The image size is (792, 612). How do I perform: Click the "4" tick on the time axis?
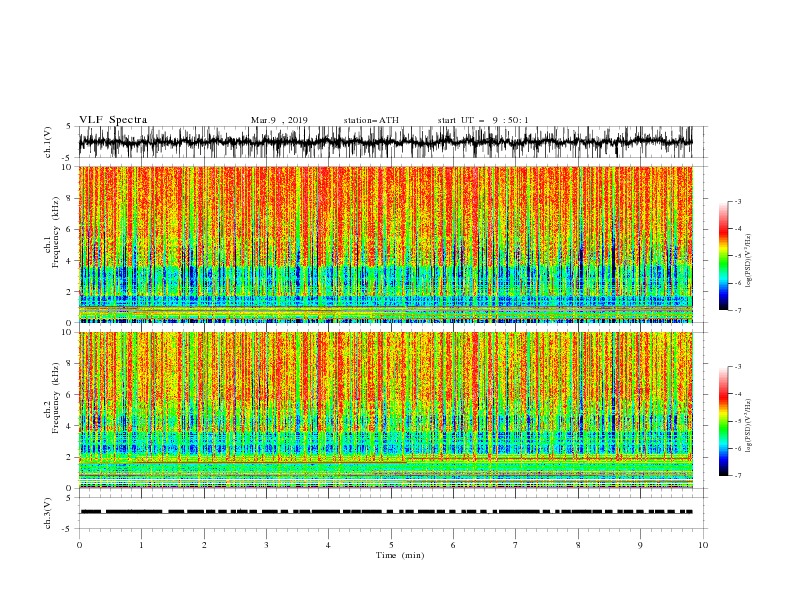pyautogui.click(x=328, y=545)
